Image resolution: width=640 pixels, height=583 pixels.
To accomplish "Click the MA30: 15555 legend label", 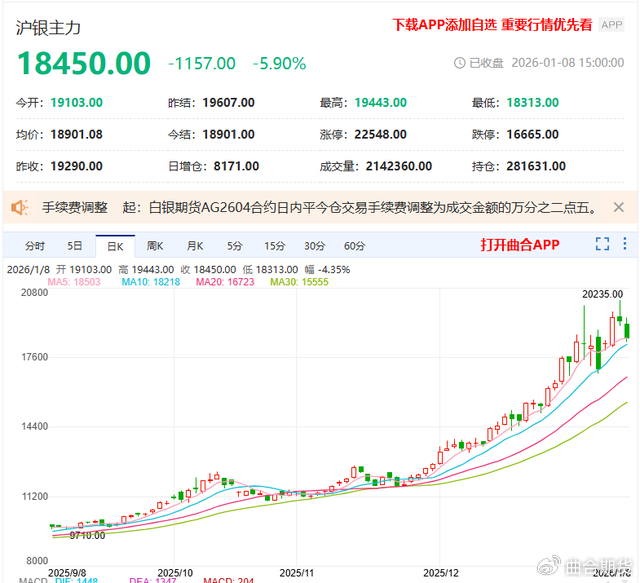I will point(299,282).
